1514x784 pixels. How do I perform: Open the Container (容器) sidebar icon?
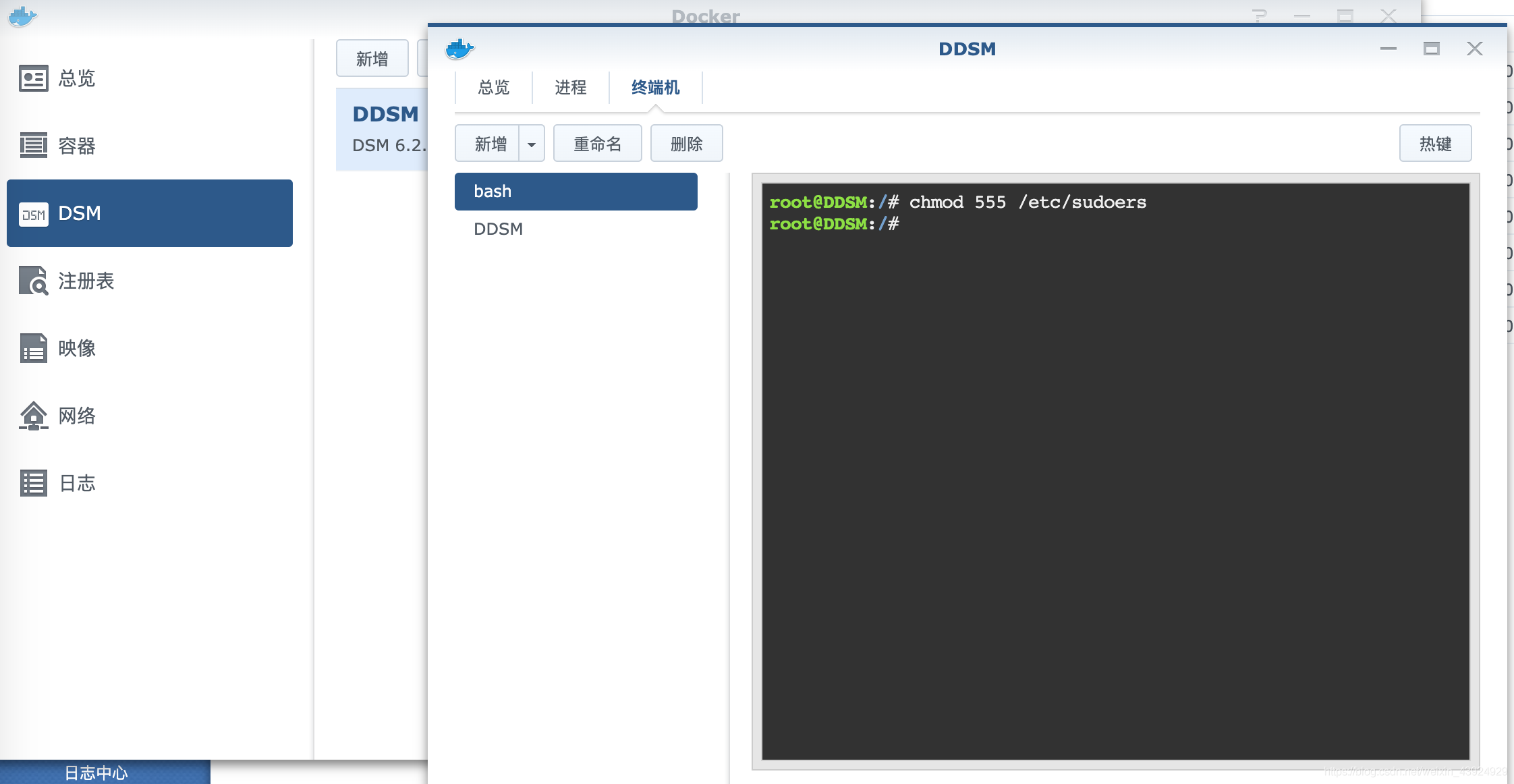33,145
